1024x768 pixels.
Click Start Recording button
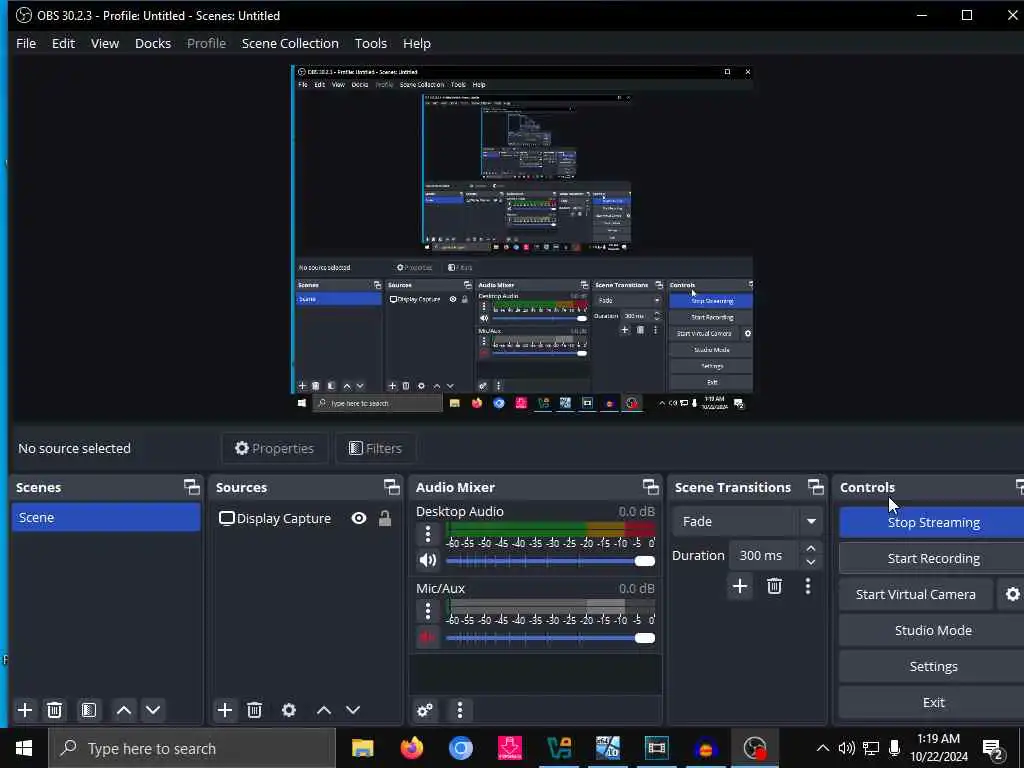(x=933, y=558)
